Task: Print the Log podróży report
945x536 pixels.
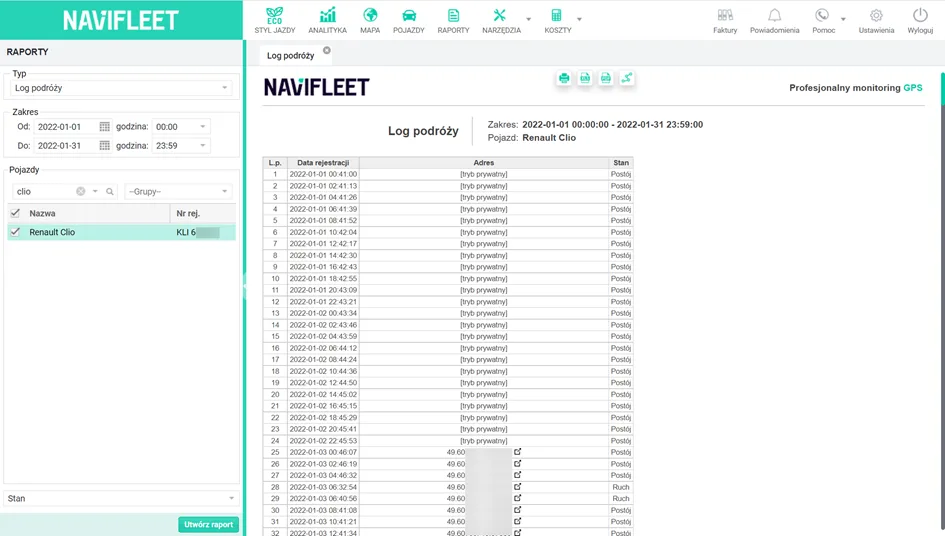Action: coord(564,78)
